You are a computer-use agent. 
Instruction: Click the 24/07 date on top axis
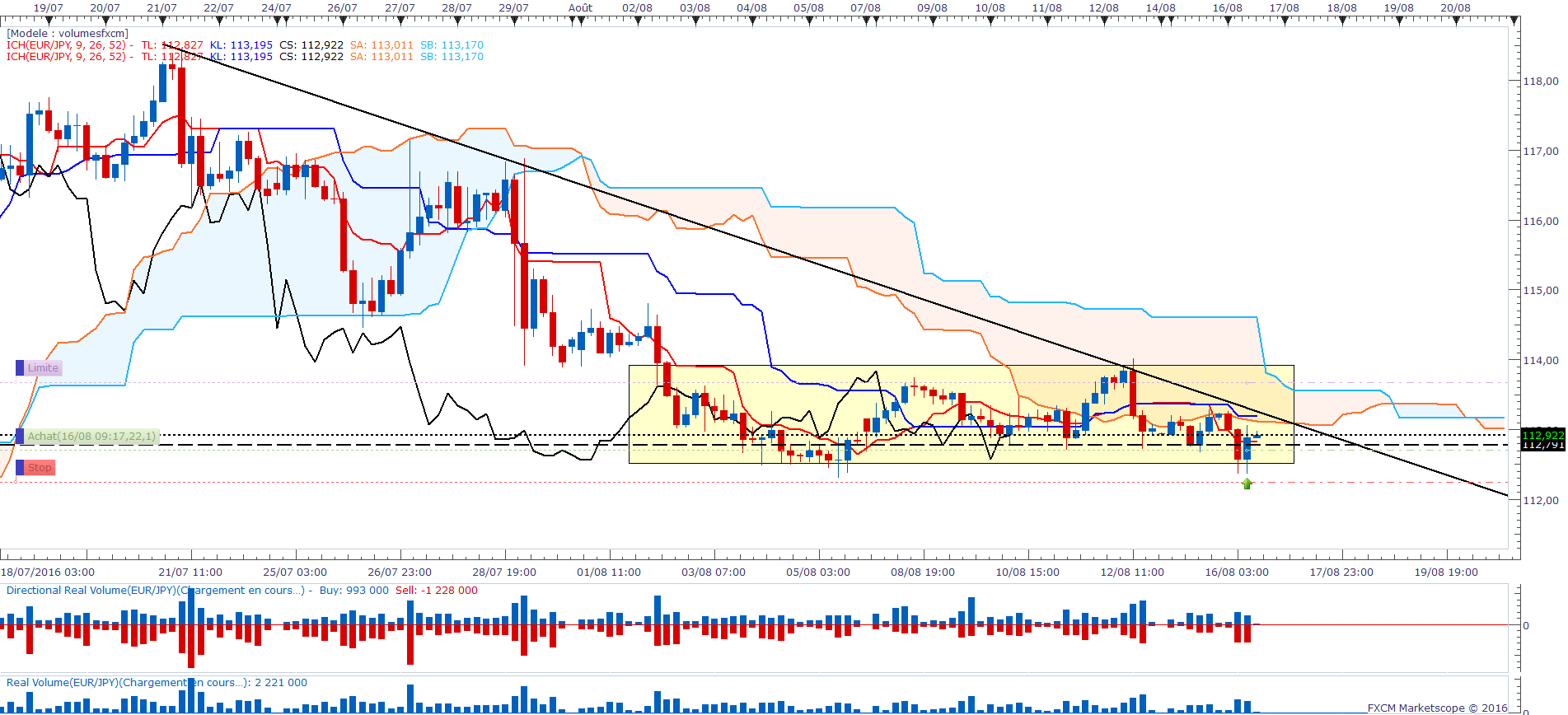click(276, 8)
